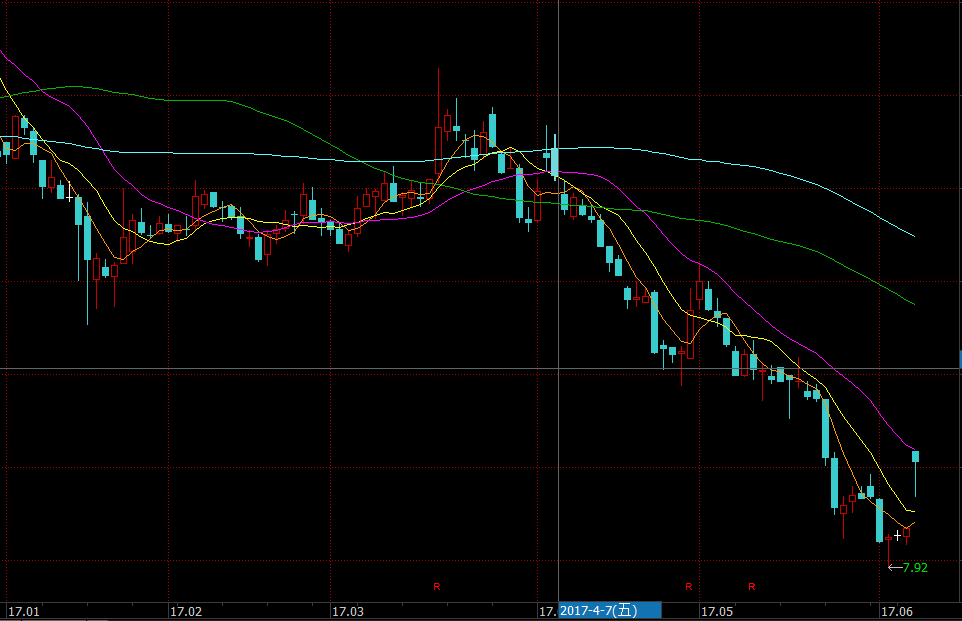
Task: Click the right end of the magenta average line
Action: click(x=914, y=447)
